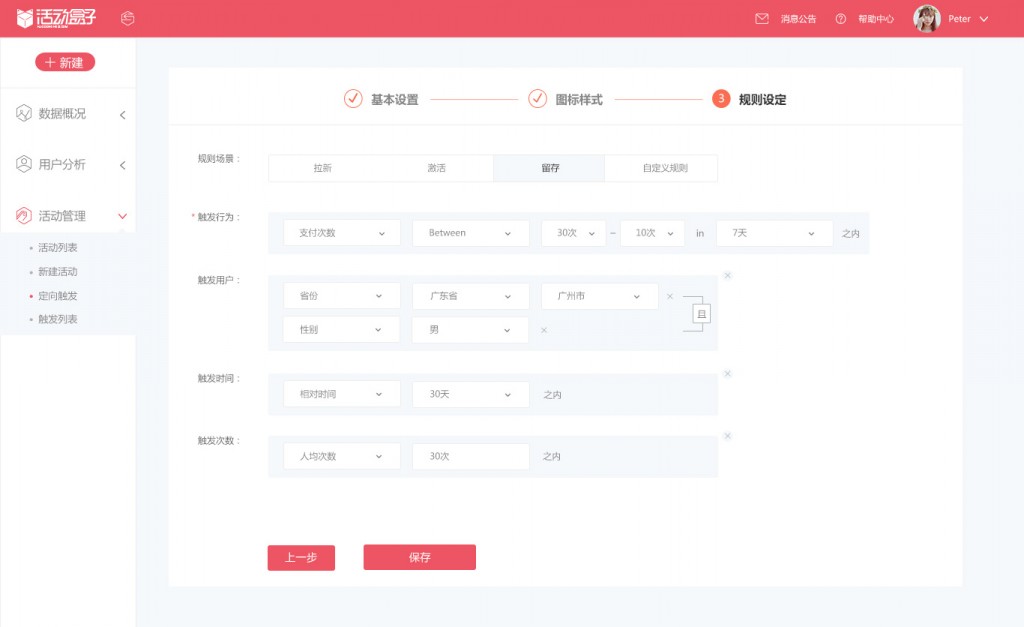1024x627 pixels.
Task: Click the 用户分析 sidebar icon
Action: click(x=24, y=164)
